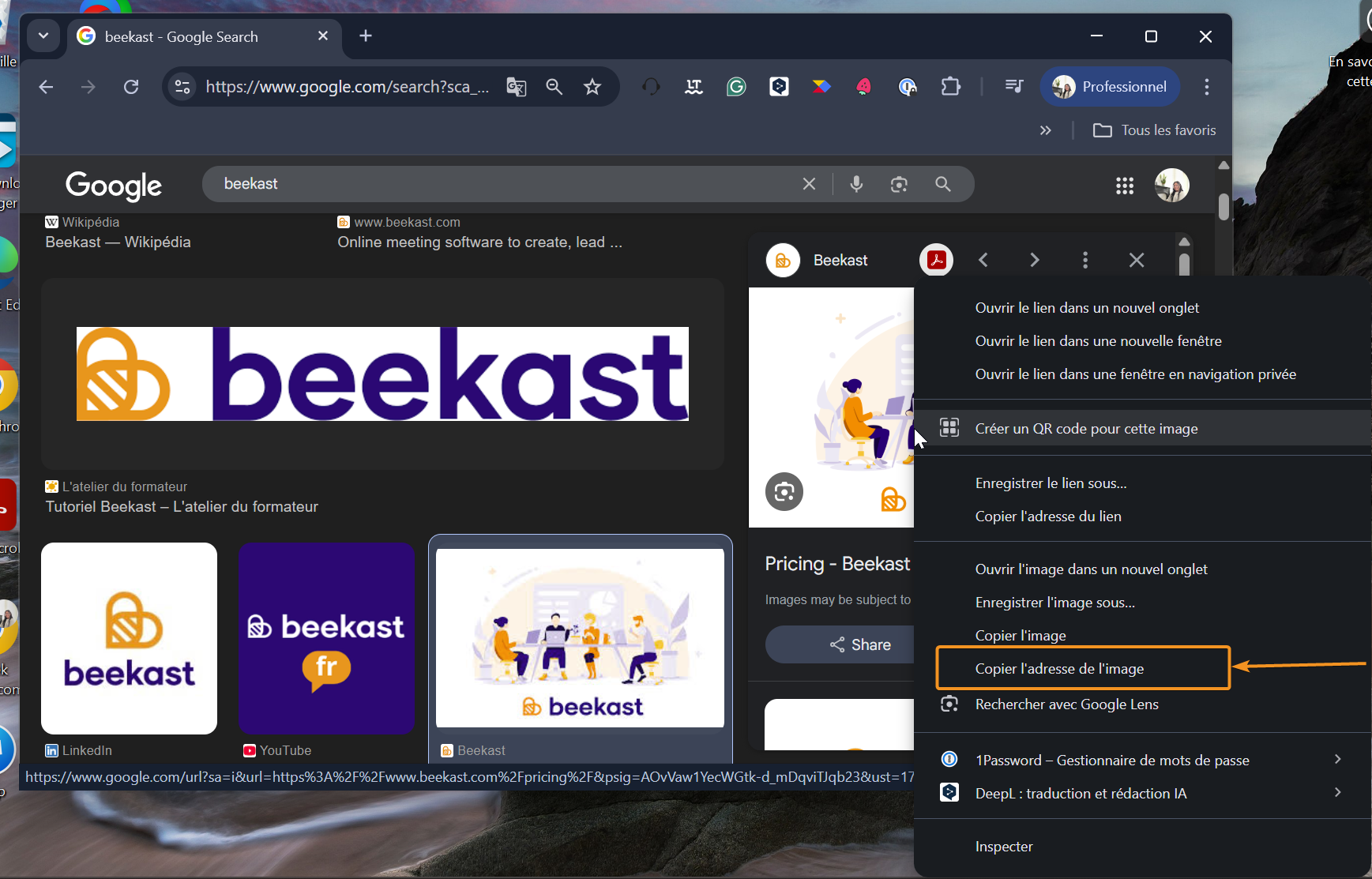Show previous image in preview panel
Image resolution: width=1372 pixels, height=879 pixels.
tap(983, 260)
